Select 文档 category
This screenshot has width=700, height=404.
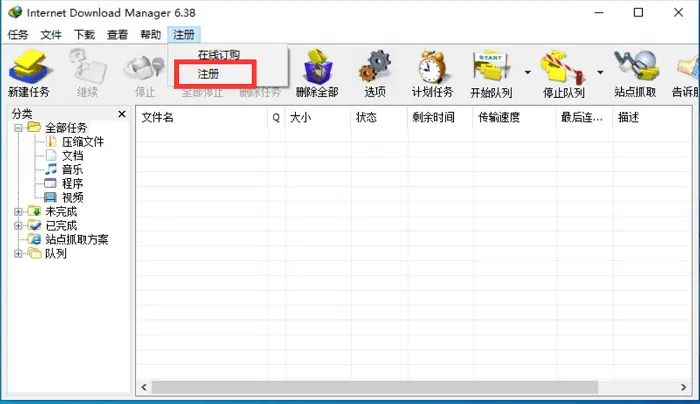tap(73, 156)
